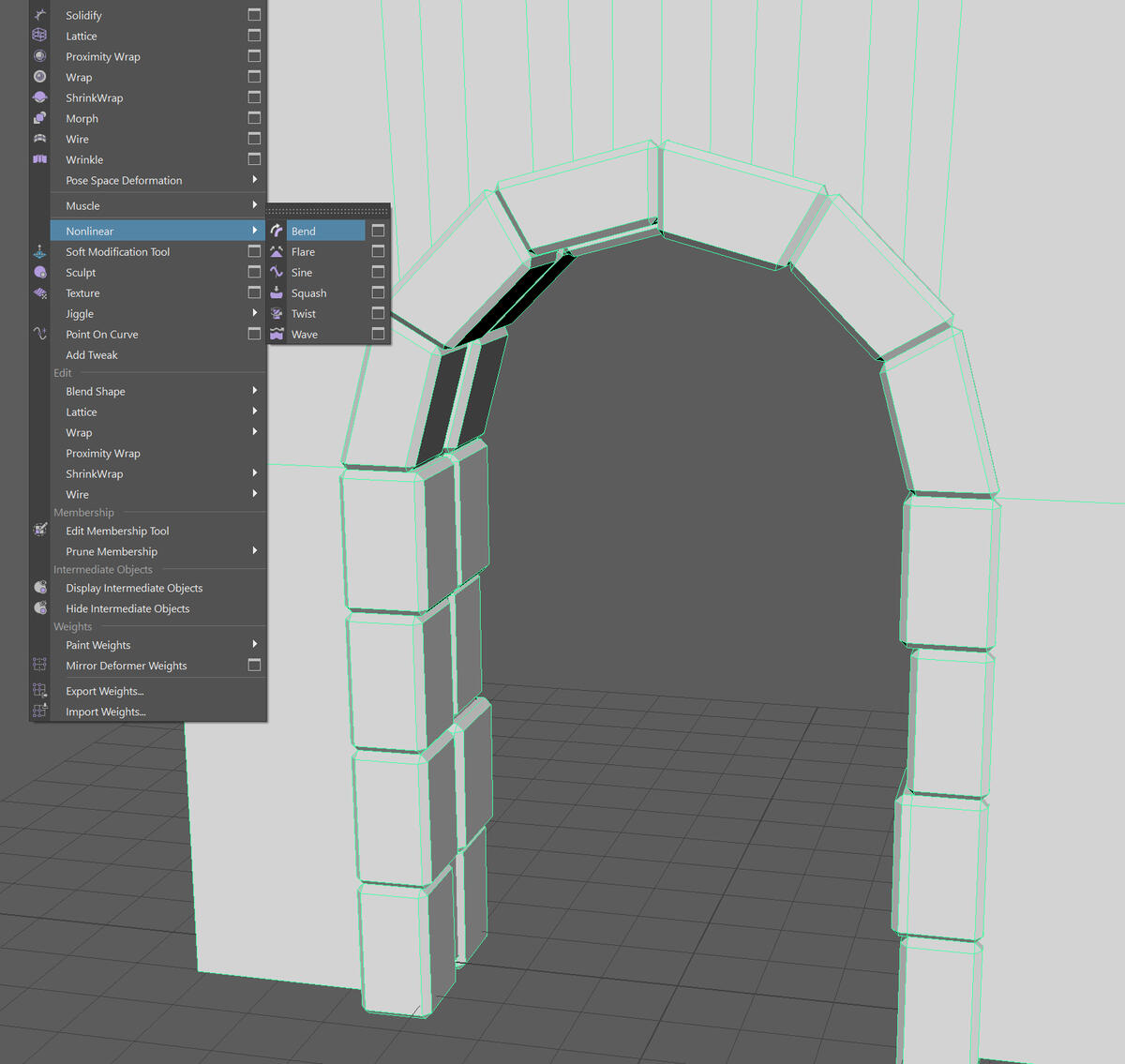
Task: Click the Twist deformer icon
Action: [277, 313]
